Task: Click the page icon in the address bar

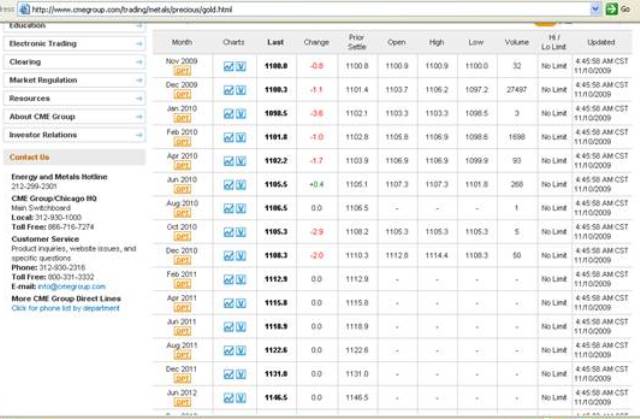Action: pos(24,9)
